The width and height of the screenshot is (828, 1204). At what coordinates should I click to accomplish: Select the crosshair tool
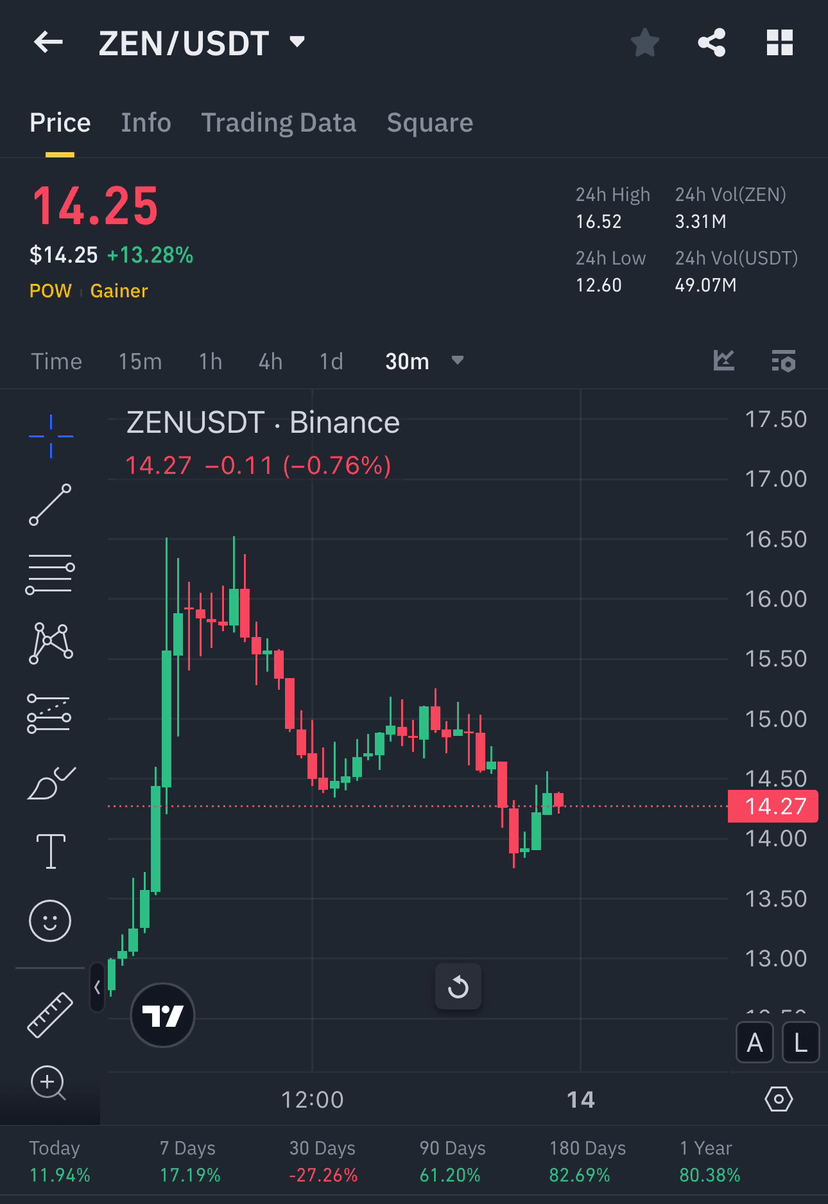coord(50,435)
